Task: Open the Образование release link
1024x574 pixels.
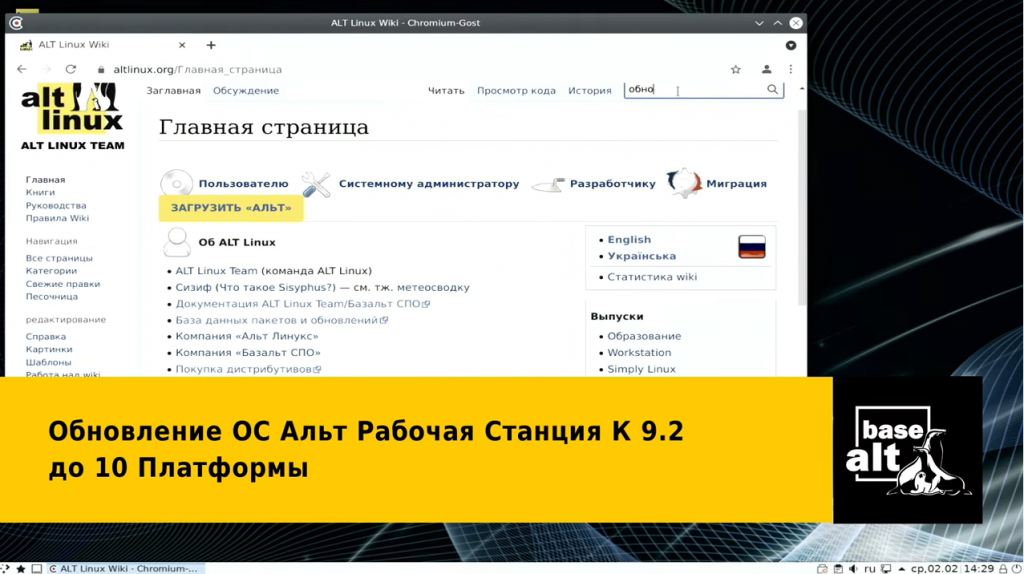Action: coord(644,336)
